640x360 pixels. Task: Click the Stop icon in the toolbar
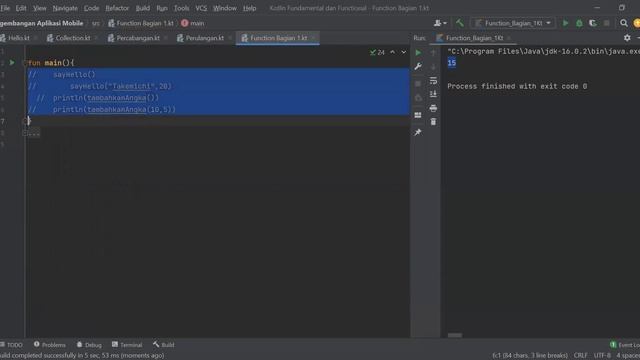click(607, 23)
